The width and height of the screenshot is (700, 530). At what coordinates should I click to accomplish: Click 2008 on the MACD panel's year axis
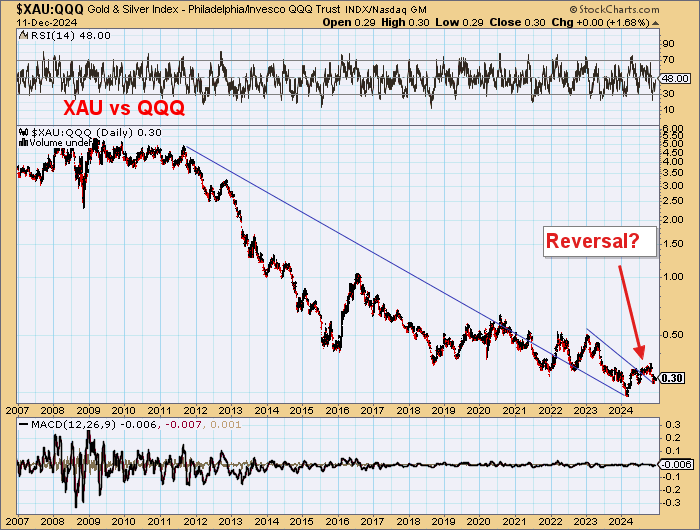[53, 522]
